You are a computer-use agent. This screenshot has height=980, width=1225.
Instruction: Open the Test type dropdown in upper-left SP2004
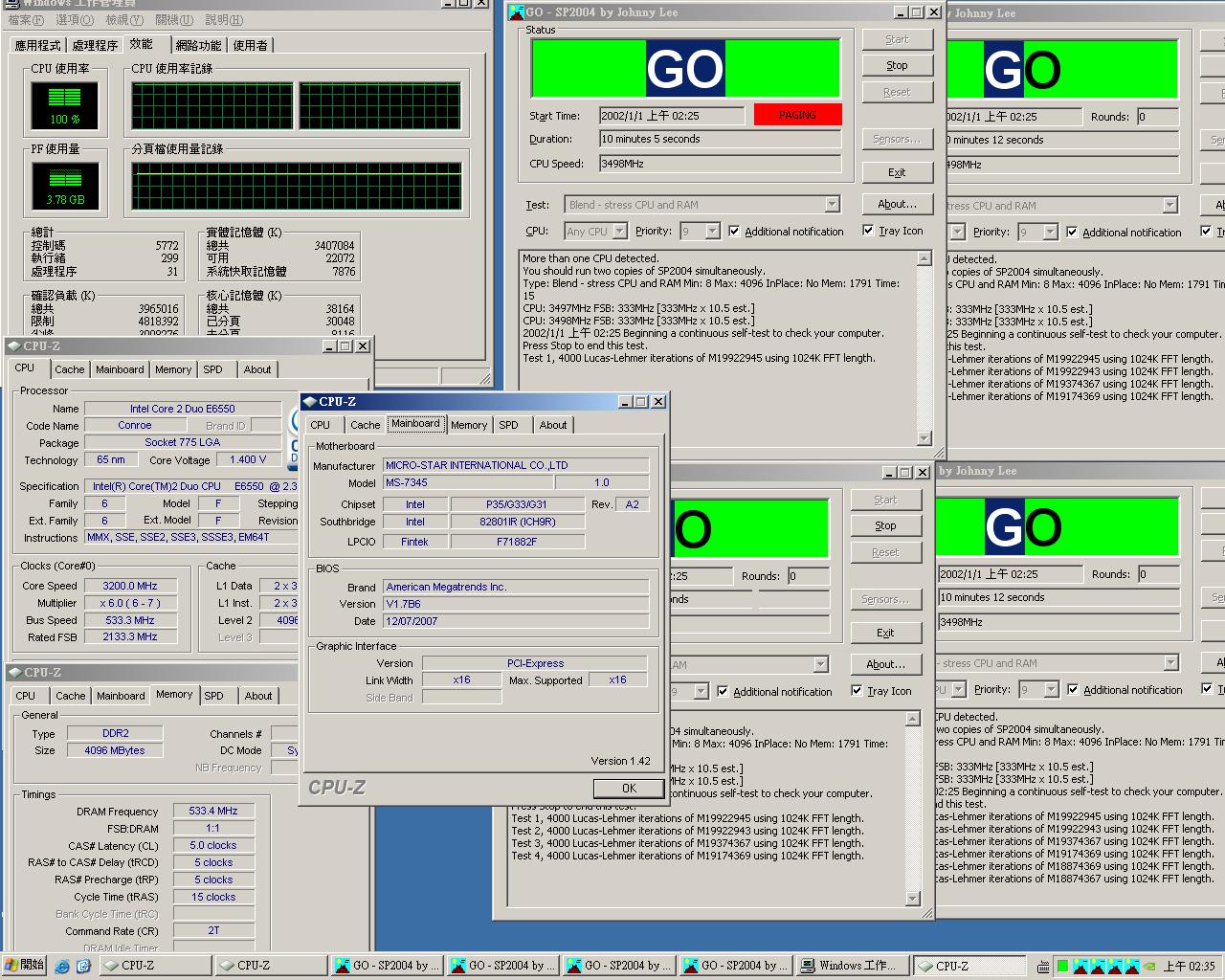(x=832, y=204)
